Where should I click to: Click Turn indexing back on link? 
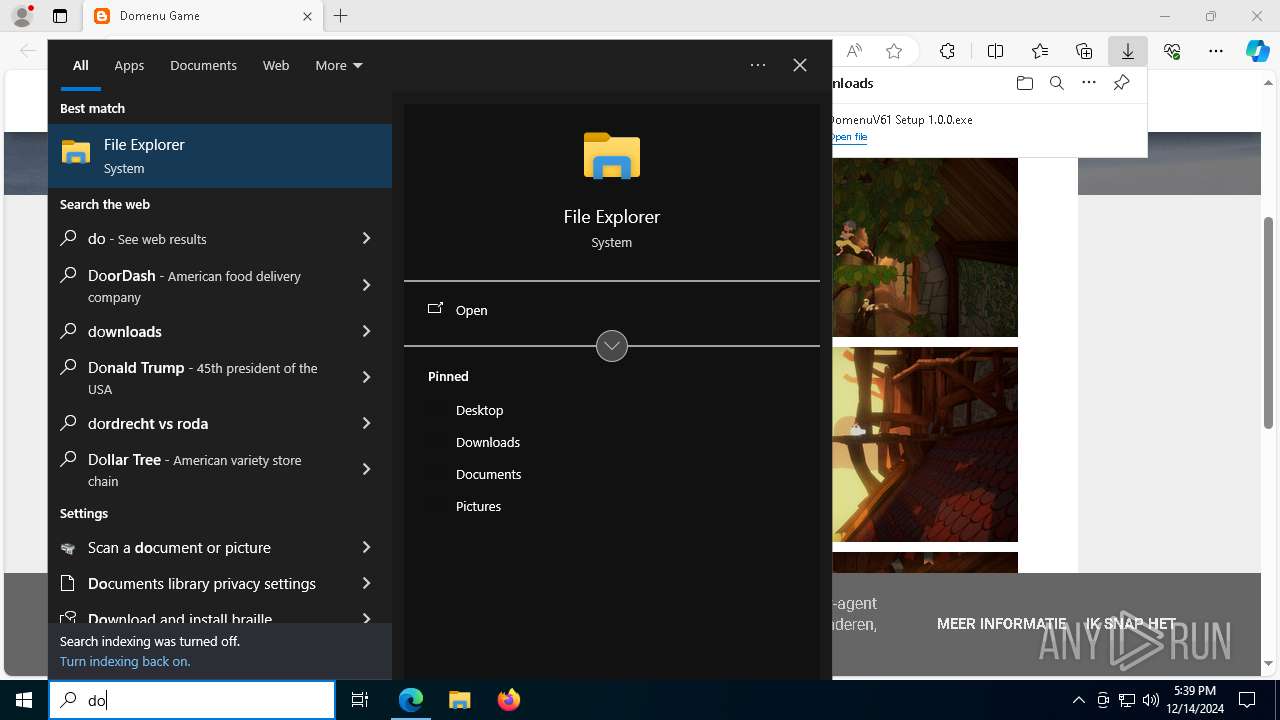[125, 661]
